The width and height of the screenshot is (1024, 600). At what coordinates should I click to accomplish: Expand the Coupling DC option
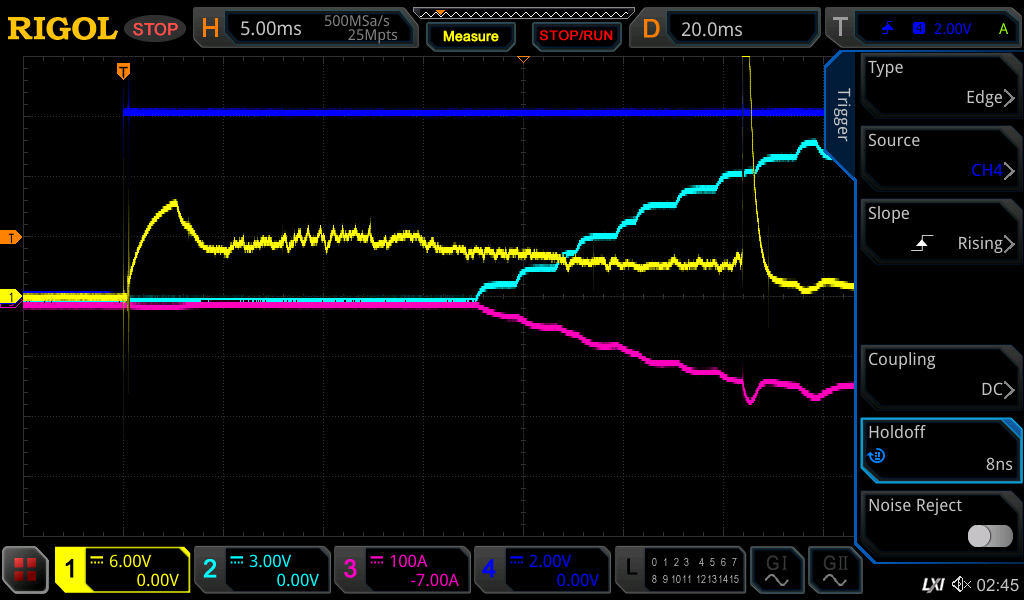coord(940,376)
